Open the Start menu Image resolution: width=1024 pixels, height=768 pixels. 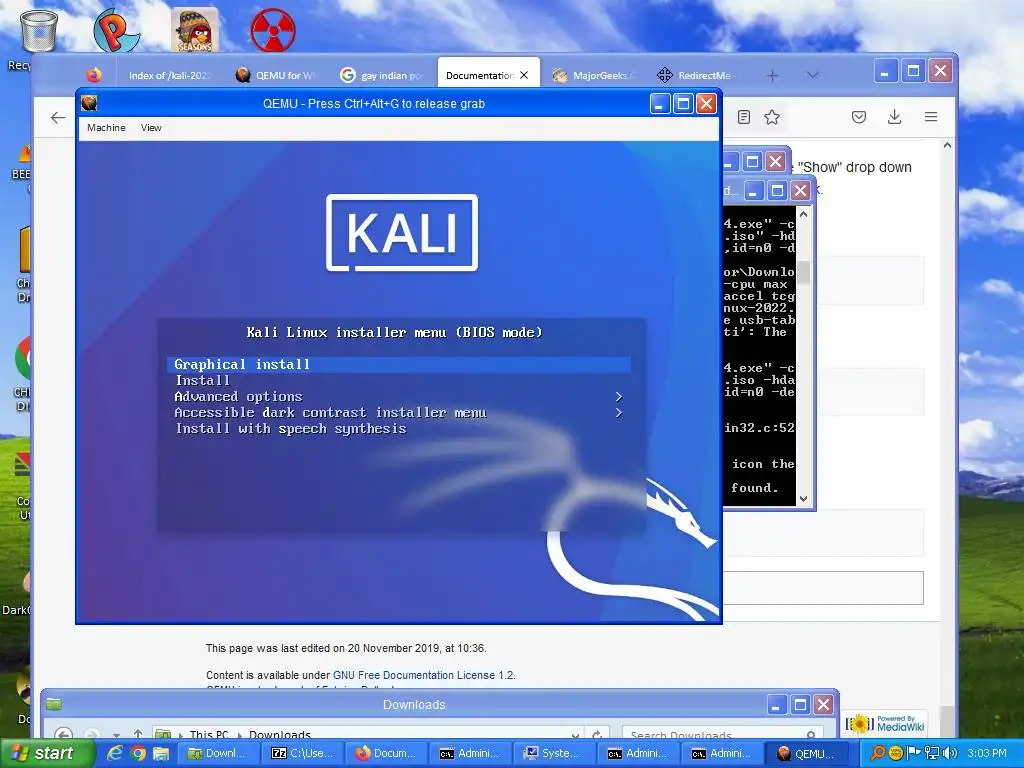coord(46,753)
